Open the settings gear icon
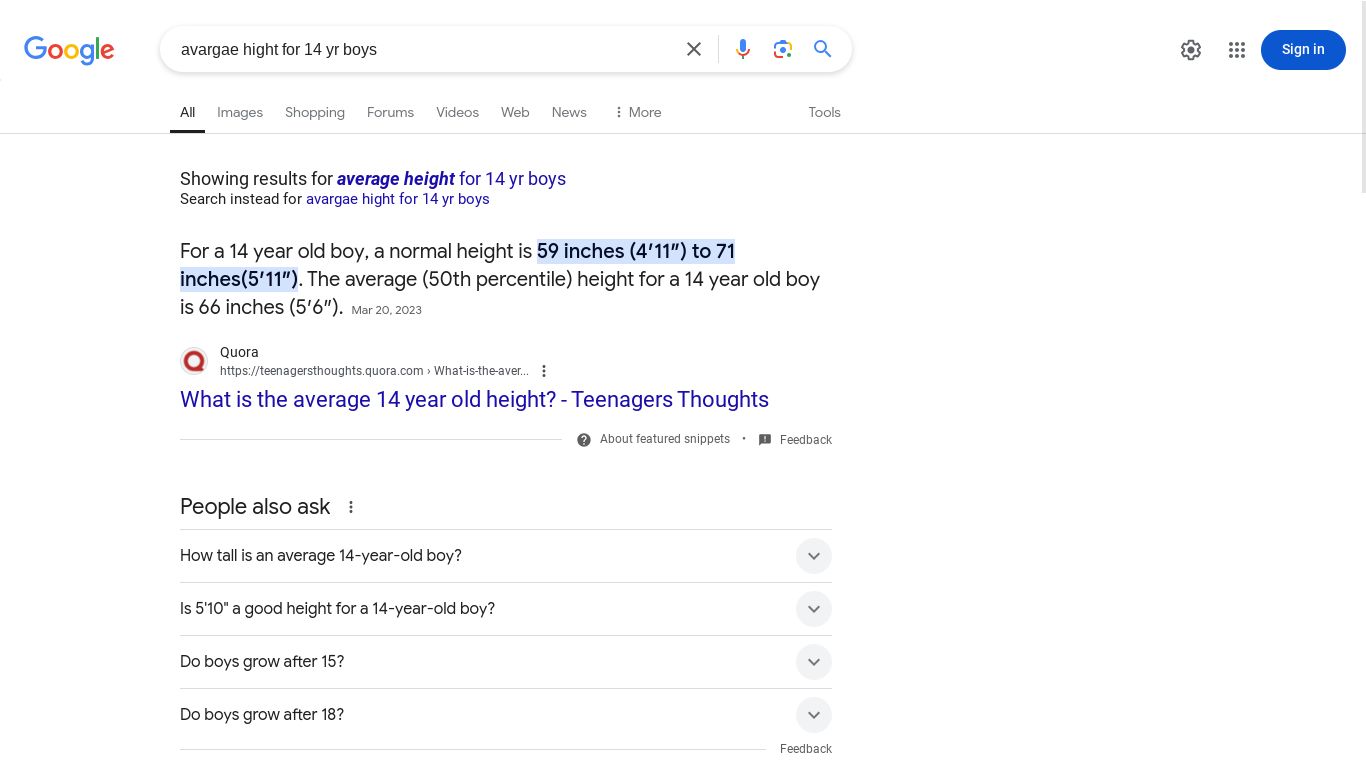The width and height of the screenshot is (1366, 768). tap(1190, 50)
